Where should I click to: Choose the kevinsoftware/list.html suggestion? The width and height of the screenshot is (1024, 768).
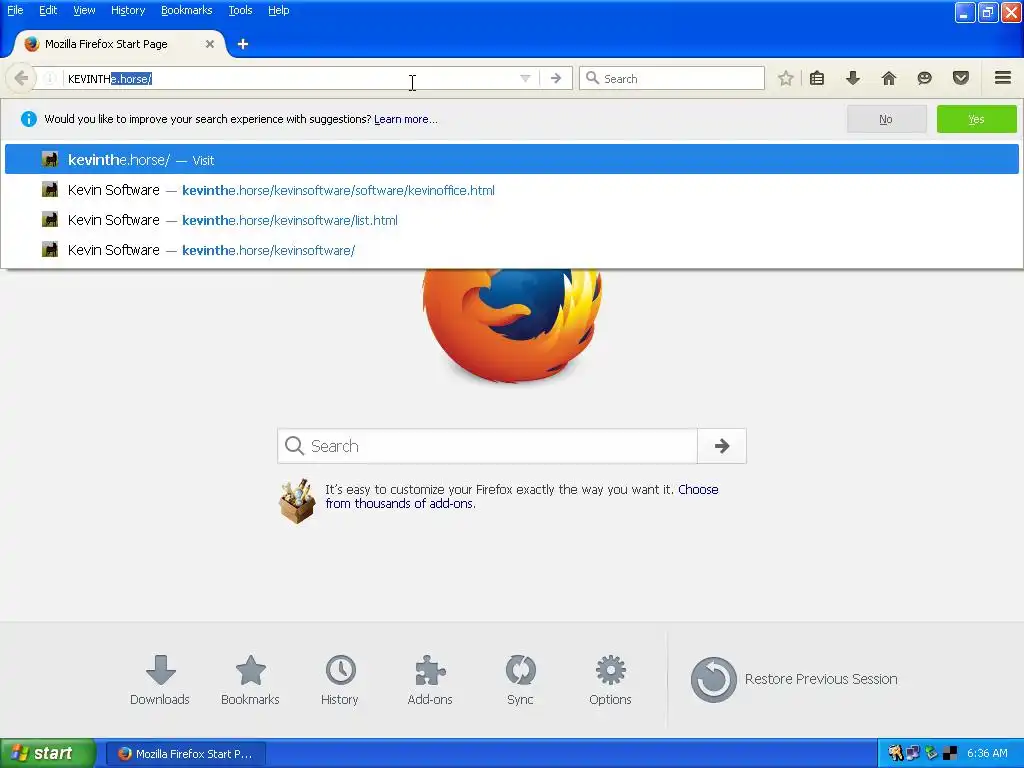pyautogui.click(x=511, y=220)
